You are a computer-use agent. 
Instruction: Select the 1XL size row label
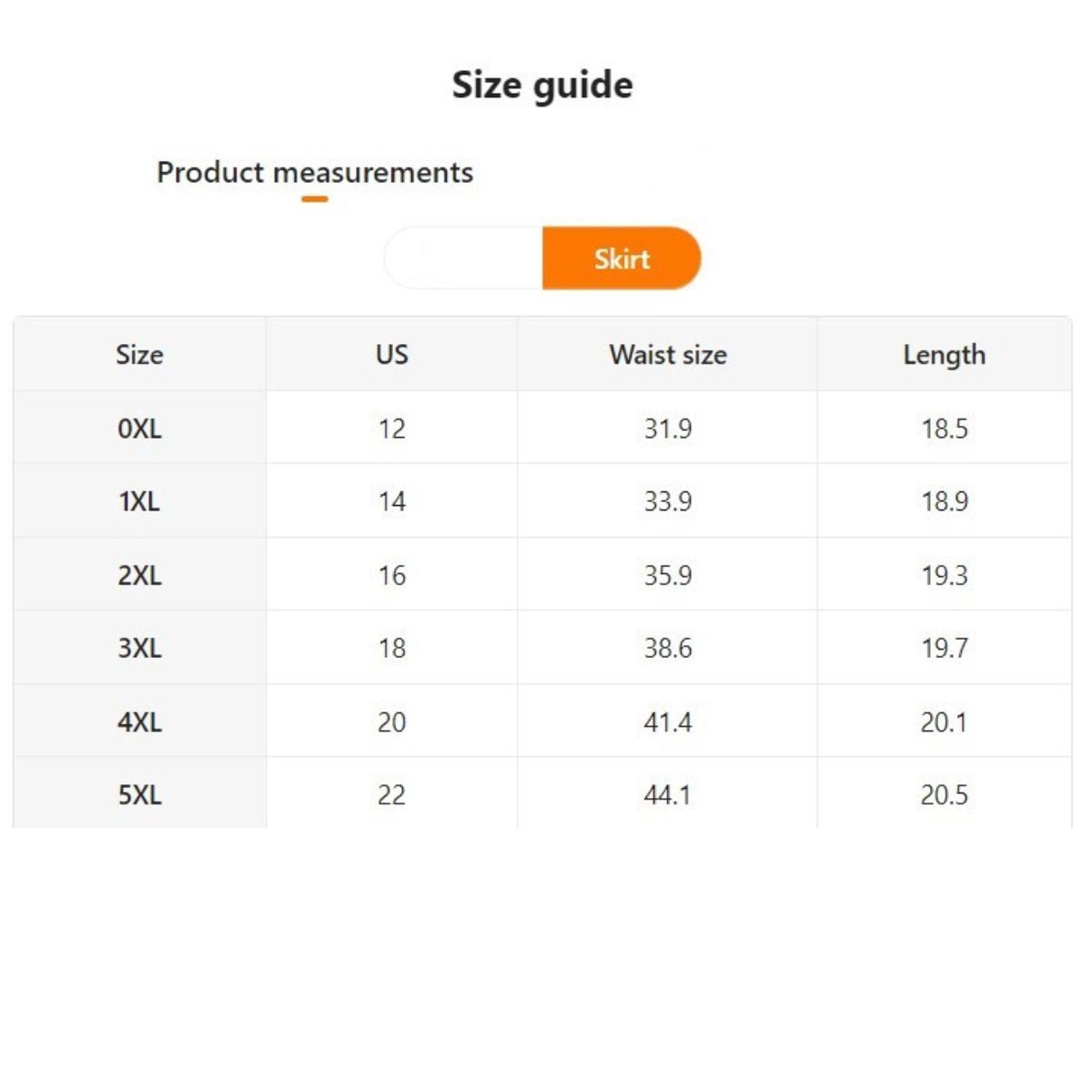pyautogui.click(x=139, y=501)
